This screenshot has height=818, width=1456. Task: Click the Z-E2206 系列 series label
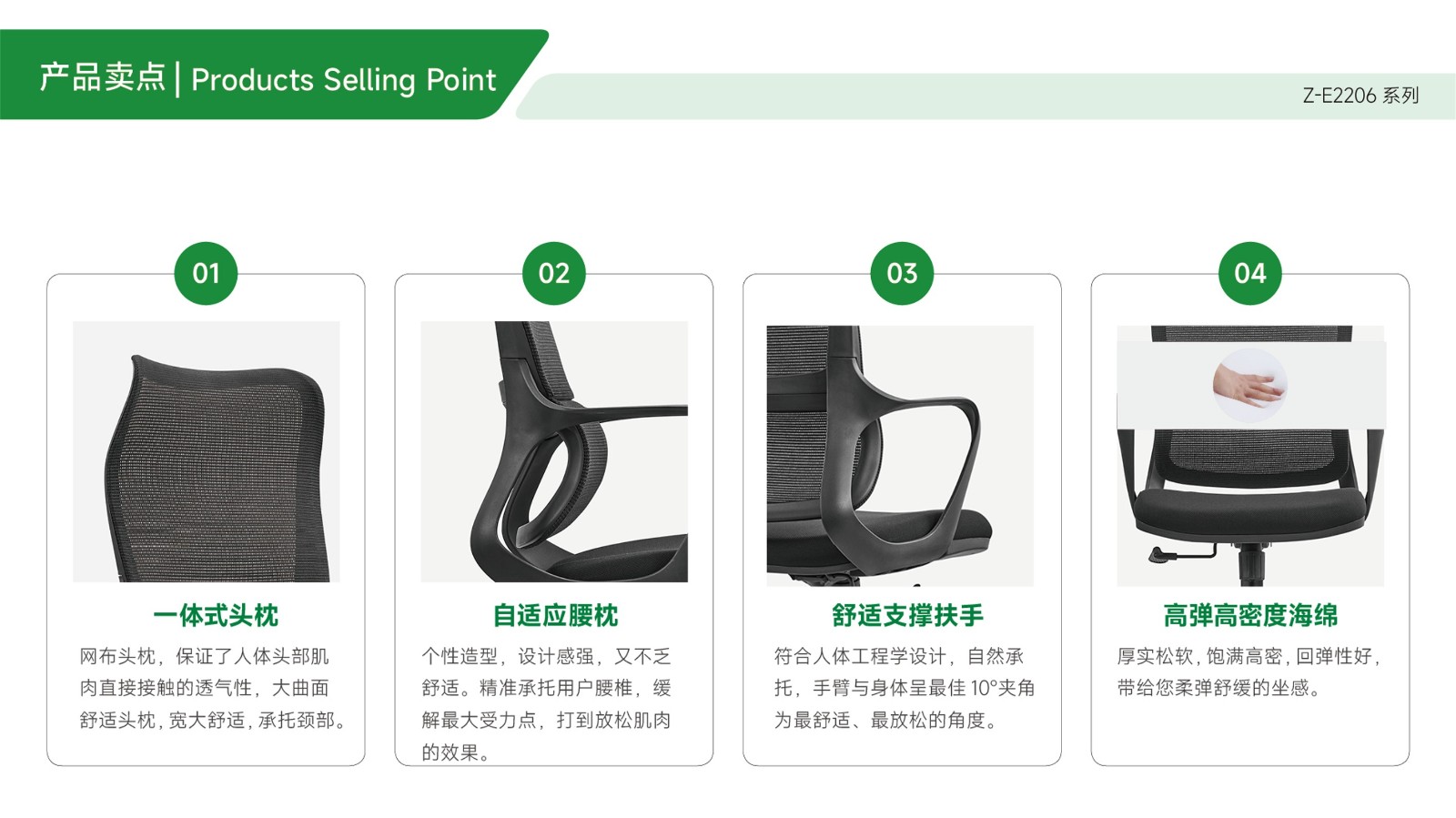click(x=1360, y=96)
